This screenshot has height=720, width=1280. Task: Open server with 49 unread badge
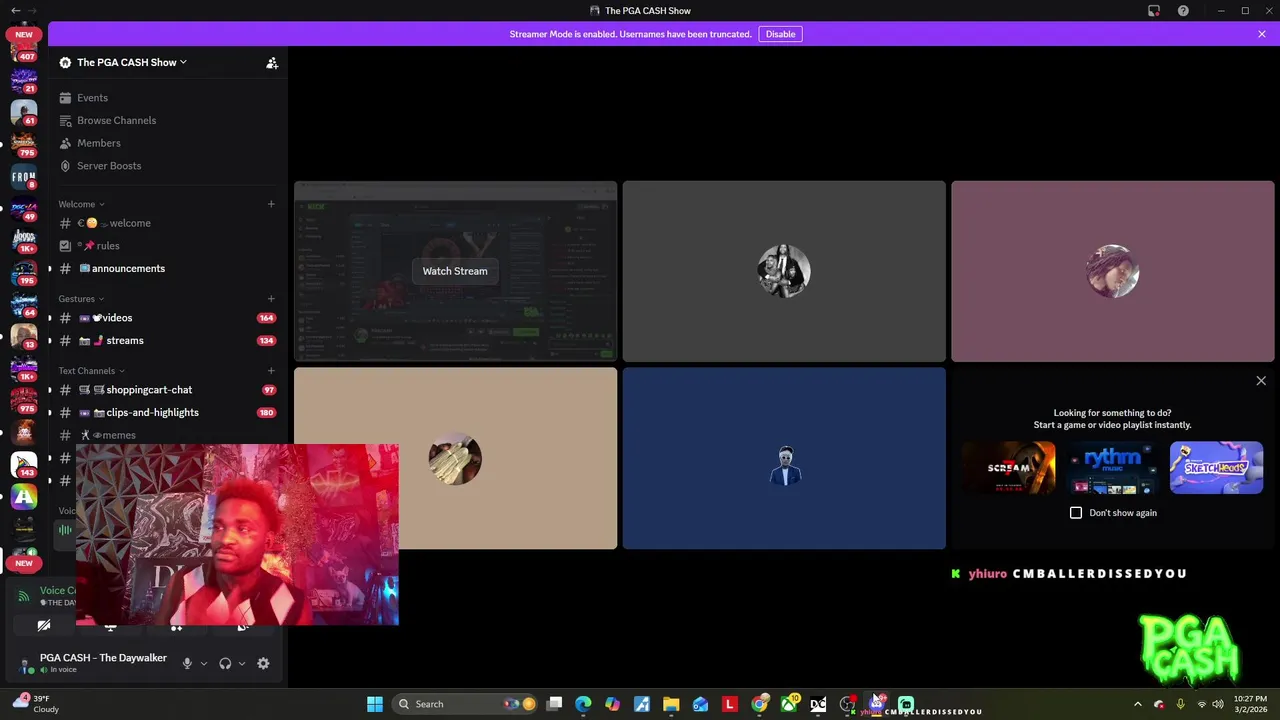[24, 209]
